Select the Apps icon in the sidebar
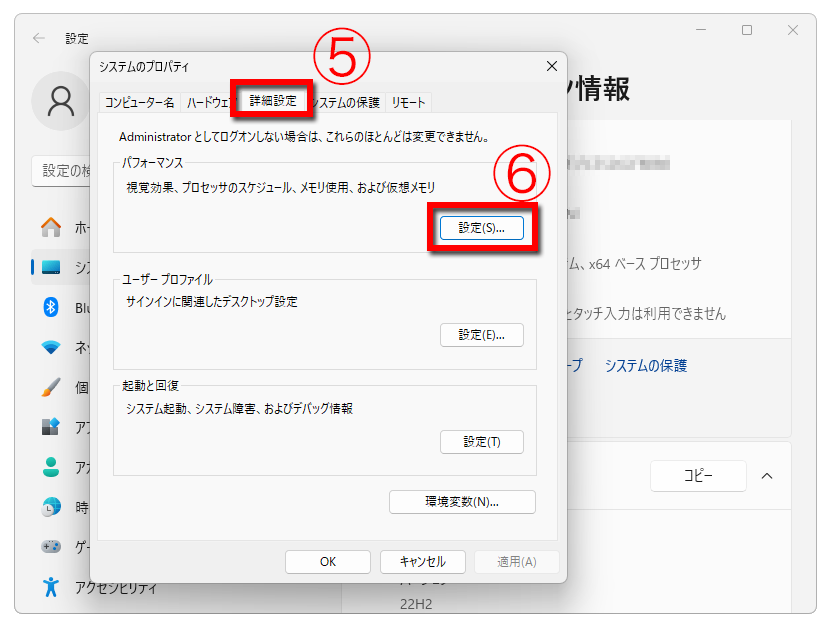Screen dimensions: 836x632 click(51, 427)
